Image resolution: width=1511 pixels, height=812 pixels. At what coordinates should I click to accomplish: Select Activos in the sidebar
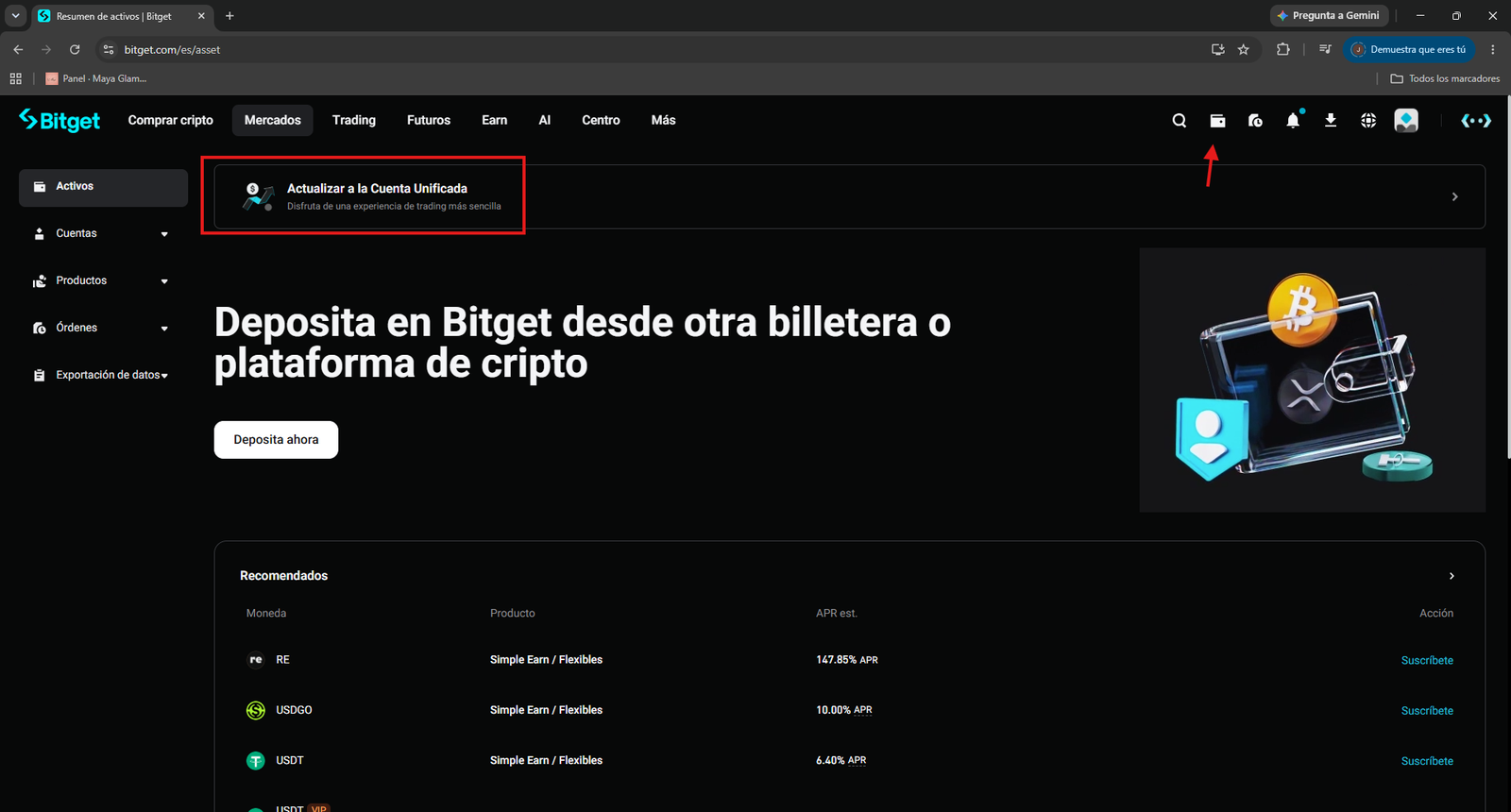click(x=103, y=187)
